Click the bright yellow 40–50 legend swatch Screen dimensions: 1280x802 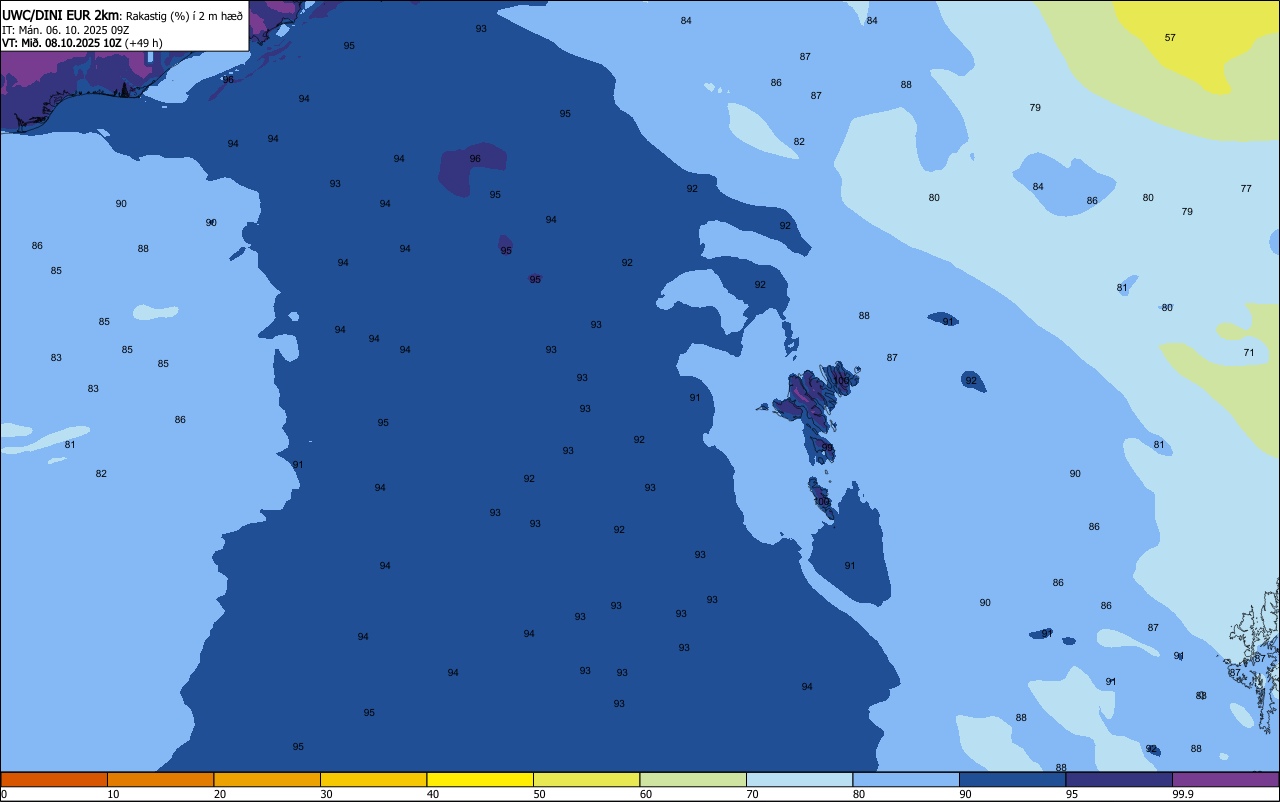[480, 779]
